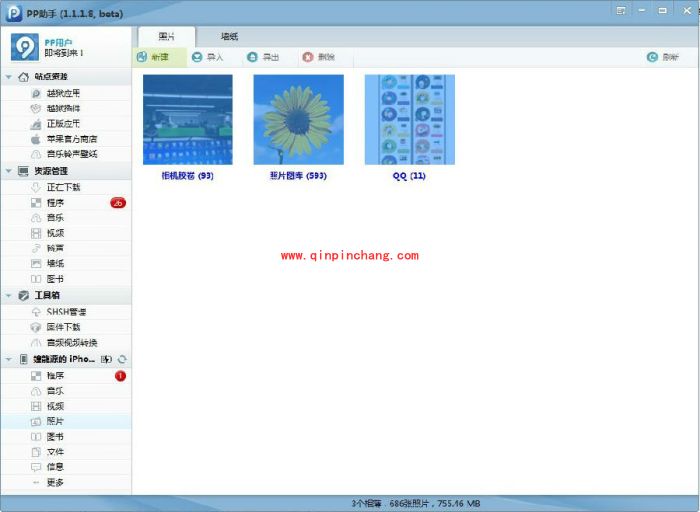Click the 刷新 (Refresh) button at top right
Image resolution: width=700 pixels, height=512 pixels.
[662, 57]
